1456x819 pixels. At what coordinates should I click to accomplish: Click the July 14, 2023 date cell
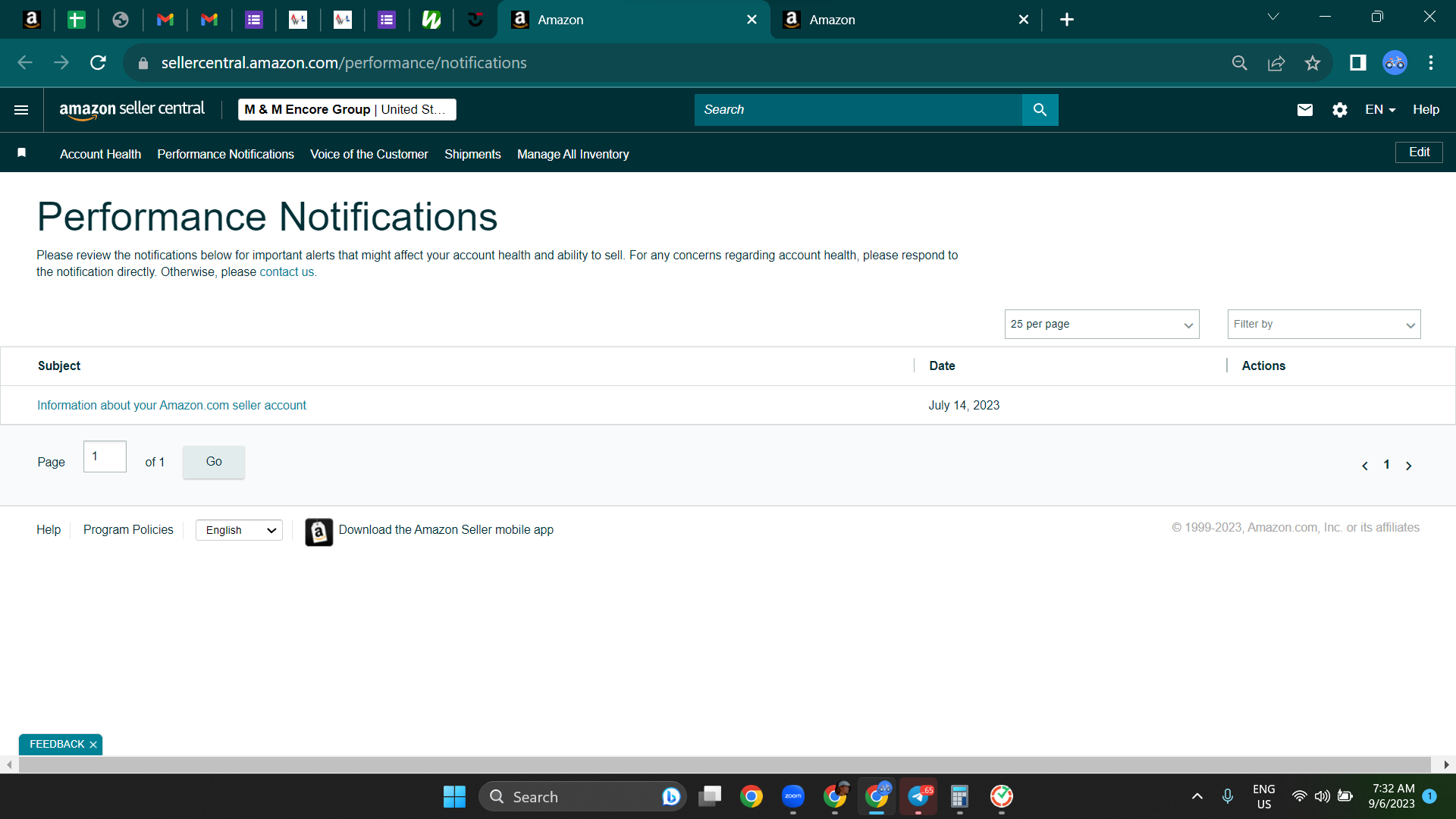click(964, 406)
